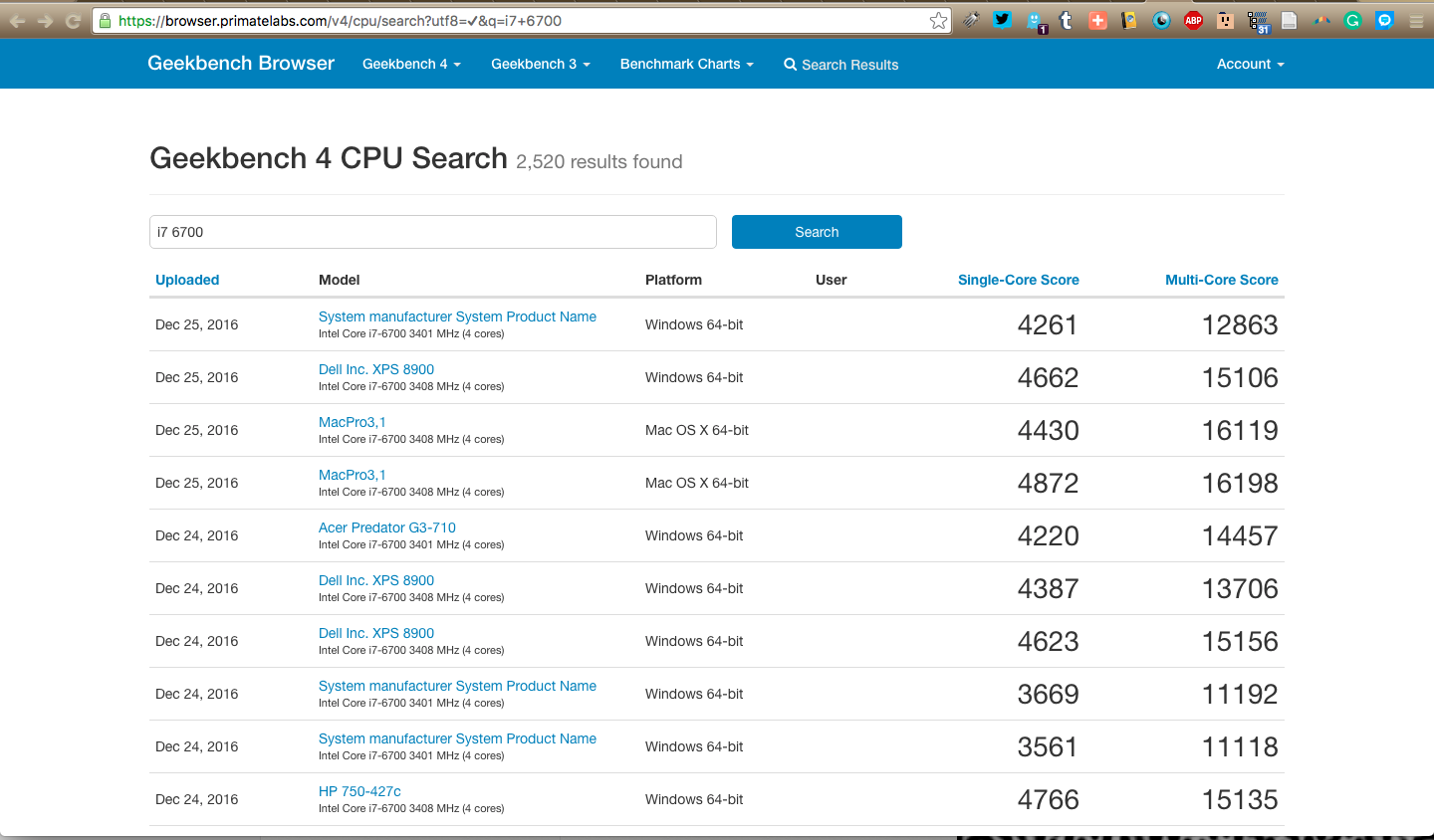This screenshot has width=1434, height=840.
Task: Click the Geekbench 4 CPU Search heading
Action: point(329,158)
